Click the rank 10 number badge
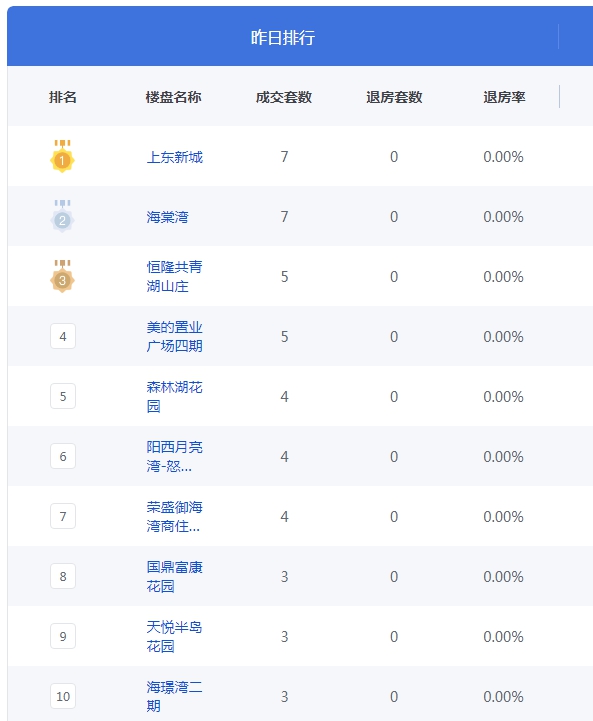Viewport: 593px width, 721px height. pos(63,696)
